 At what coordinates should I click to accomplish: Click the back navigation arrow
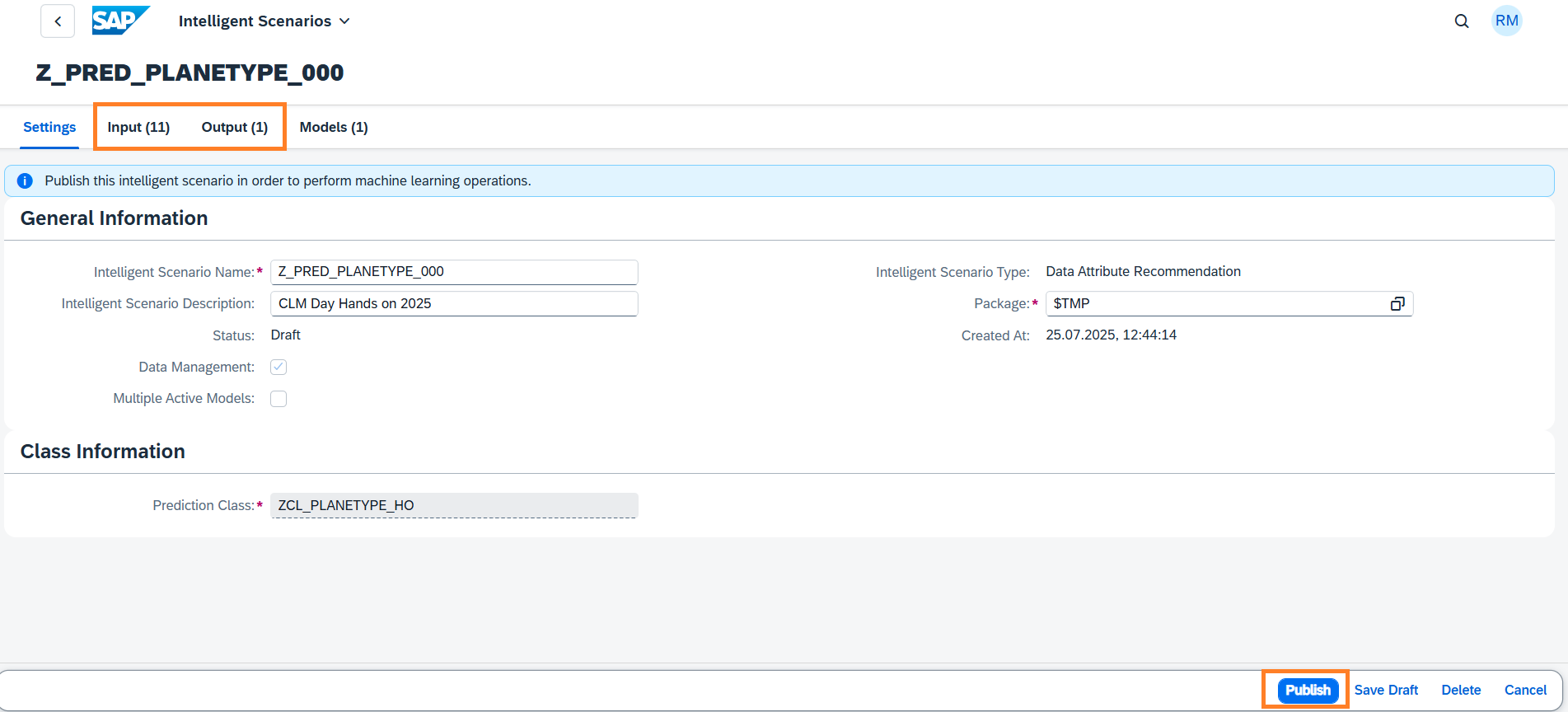[58, 21]
